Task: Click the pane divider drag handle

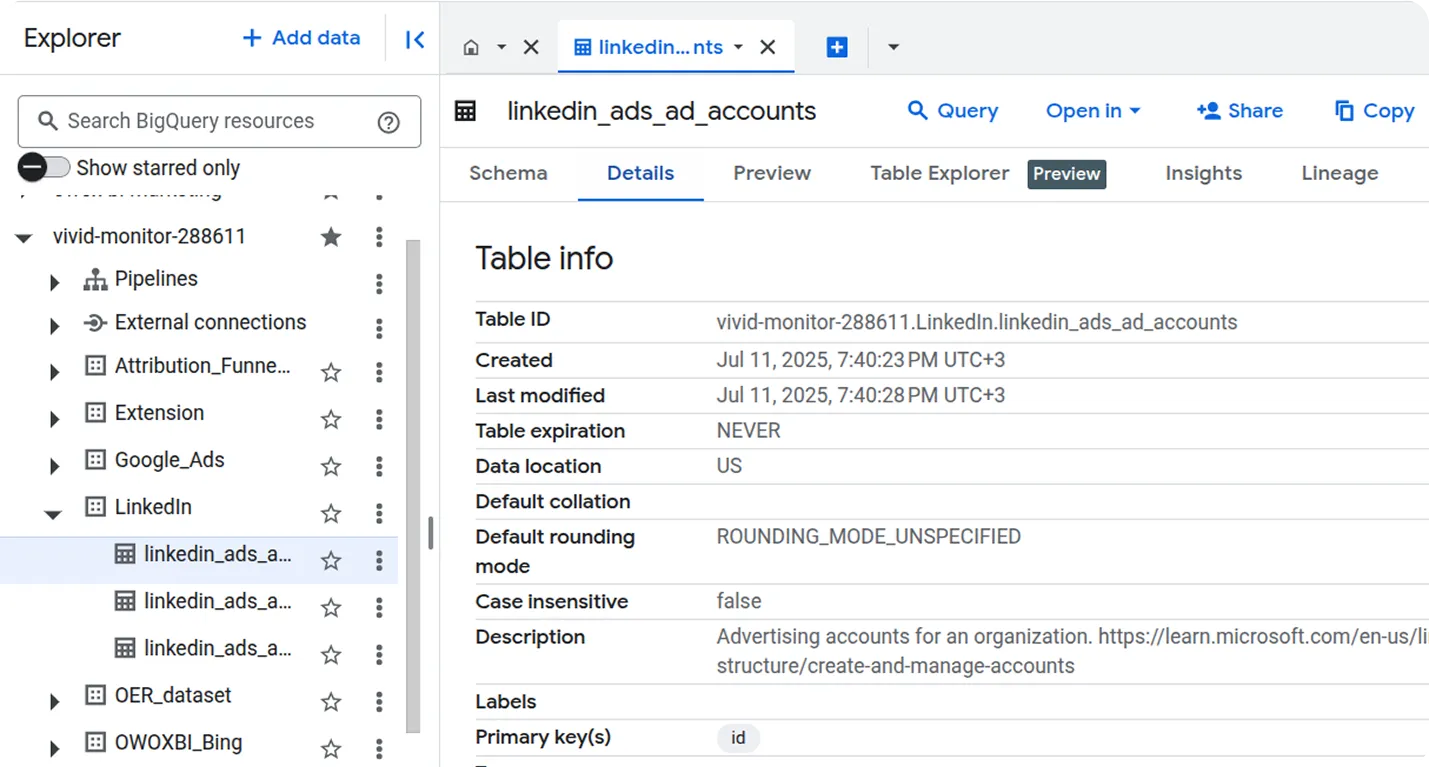Action: point(431,533)
